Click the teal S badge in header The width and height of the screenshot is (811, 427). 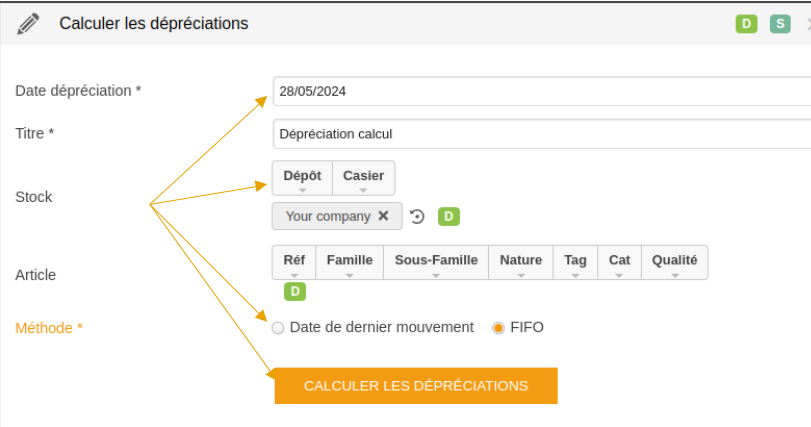[780, 24]
